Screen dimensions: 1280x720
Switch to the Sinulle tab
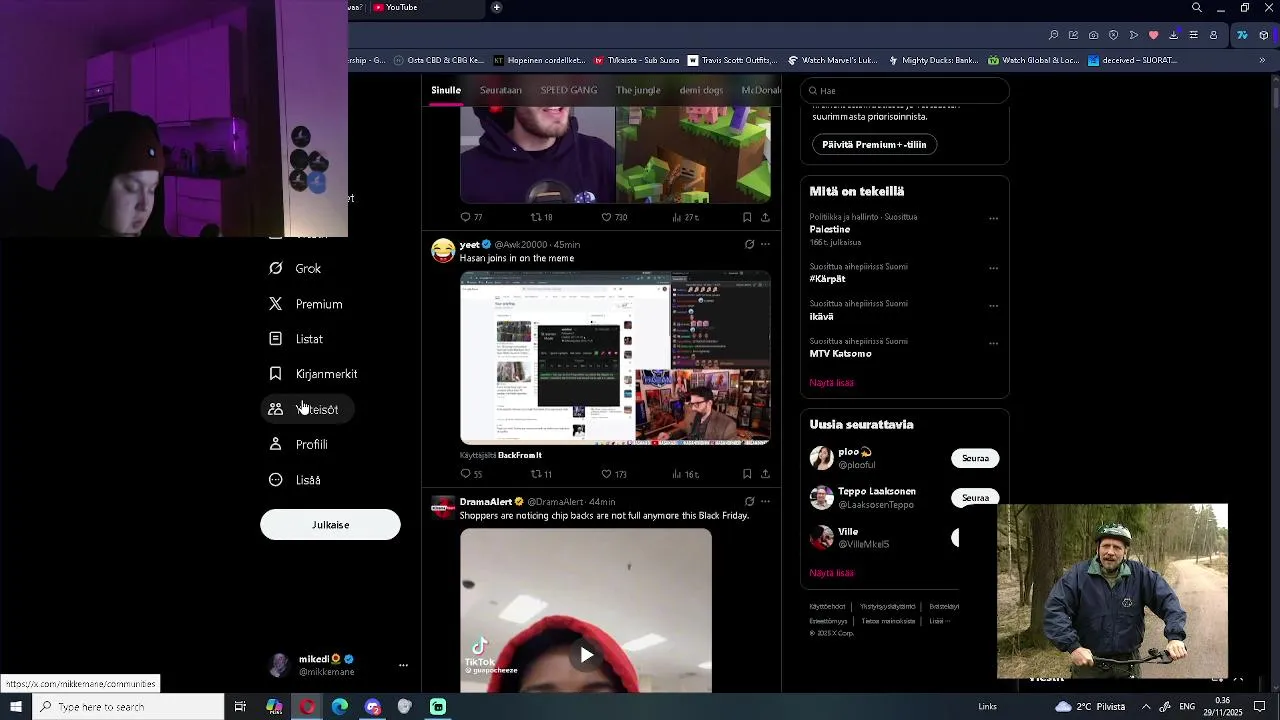446,90
